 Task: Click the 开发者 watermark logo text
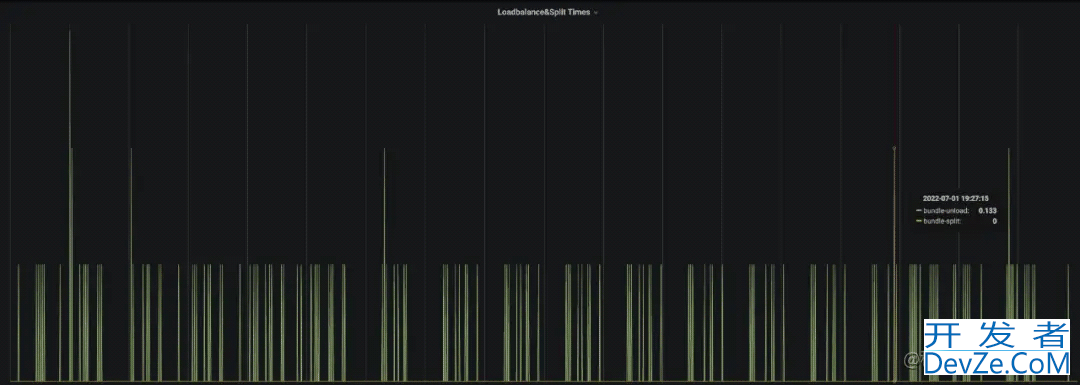pyautogui.click(x=996, y=335)
